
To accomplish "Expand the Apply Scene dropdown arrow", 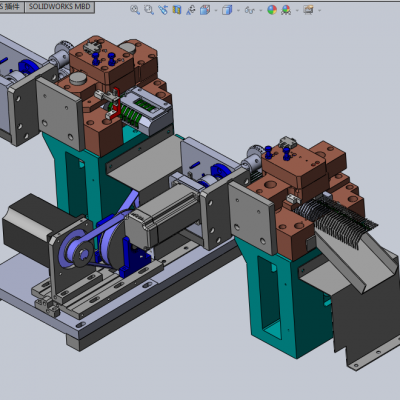I will (x=297, y=10).
